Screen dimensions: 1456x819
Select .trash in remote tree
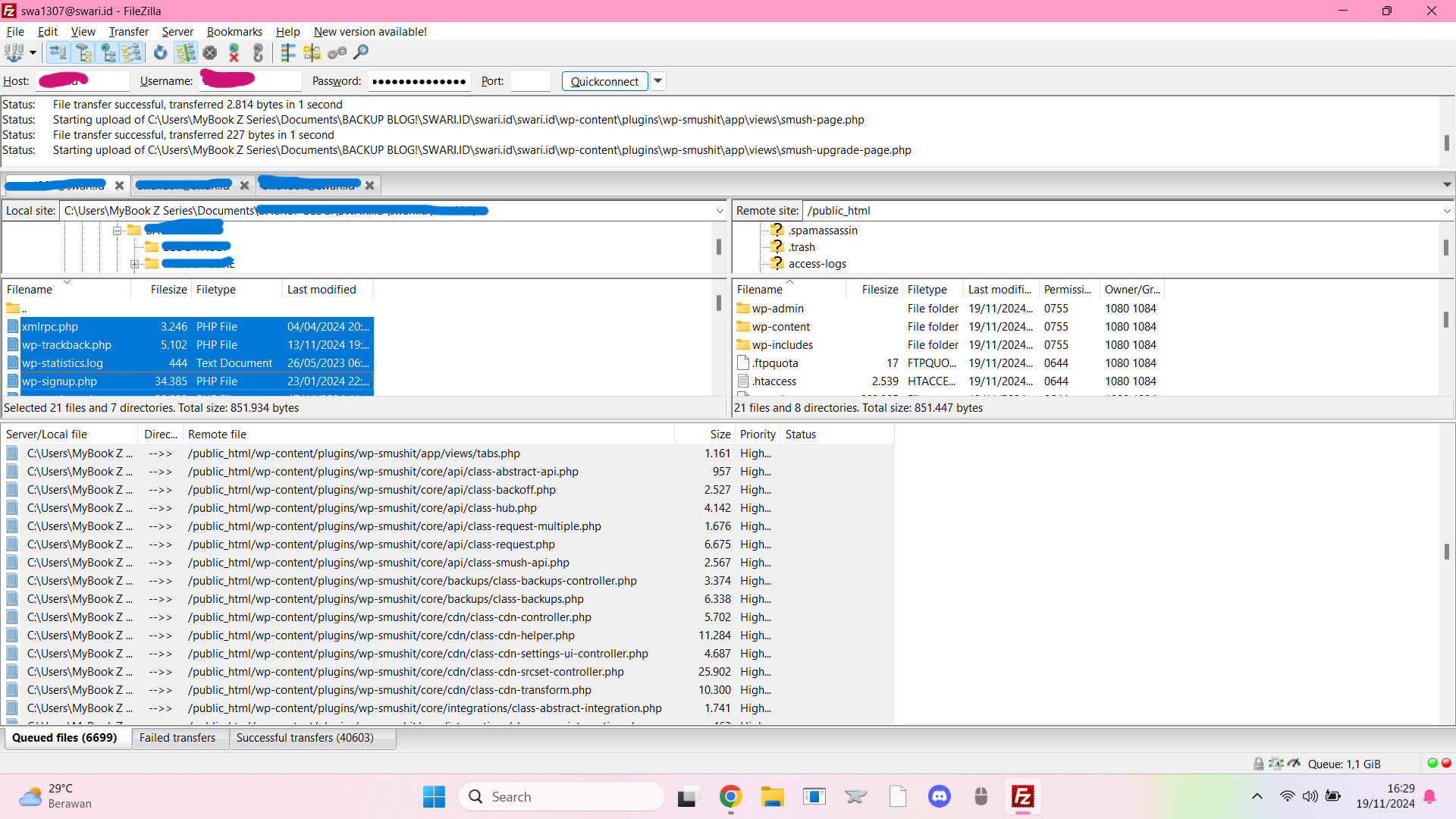tap(802, 247)
